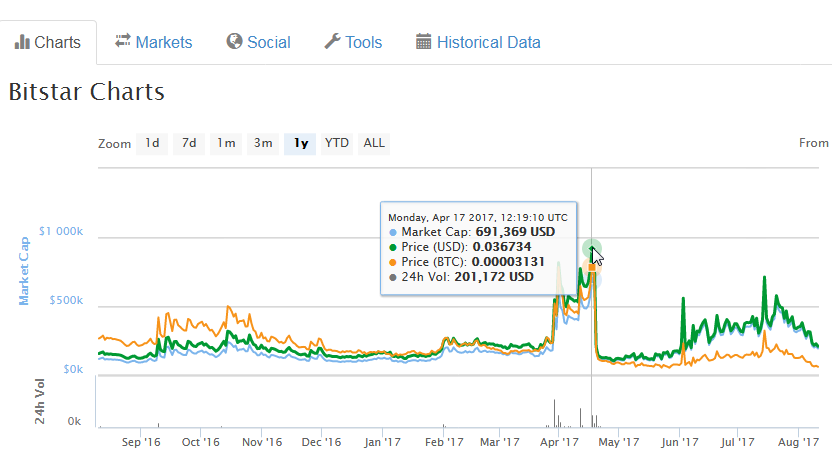
Task: Click the Zoom label
Action: [x=115, y=144]
